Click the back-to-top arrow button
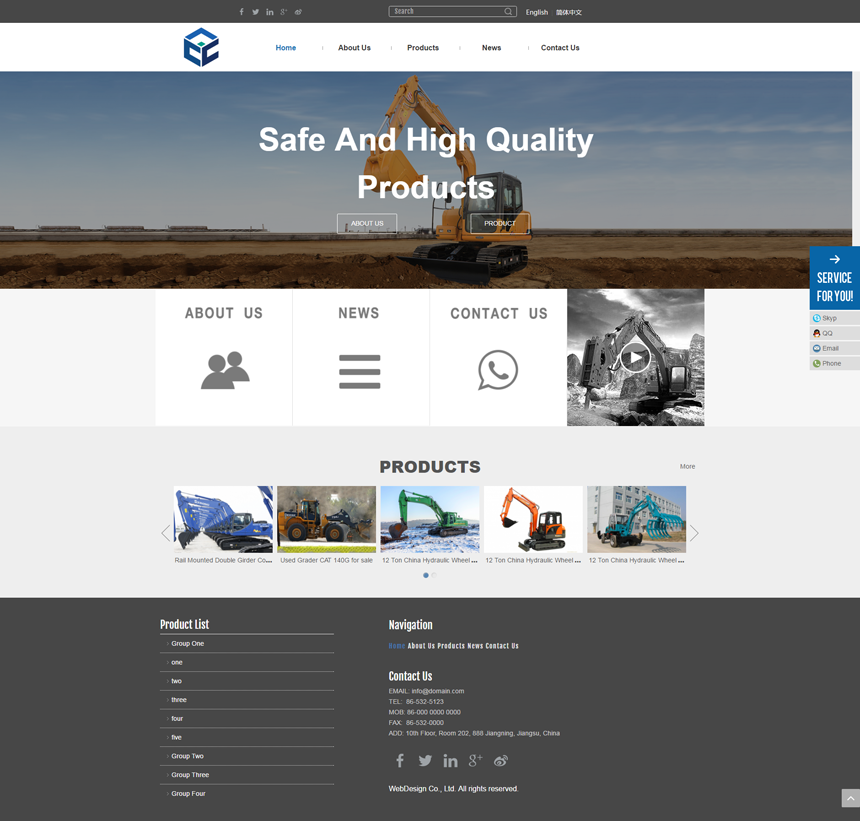Viewport: 860px width, 821px height. click(850, 798)
